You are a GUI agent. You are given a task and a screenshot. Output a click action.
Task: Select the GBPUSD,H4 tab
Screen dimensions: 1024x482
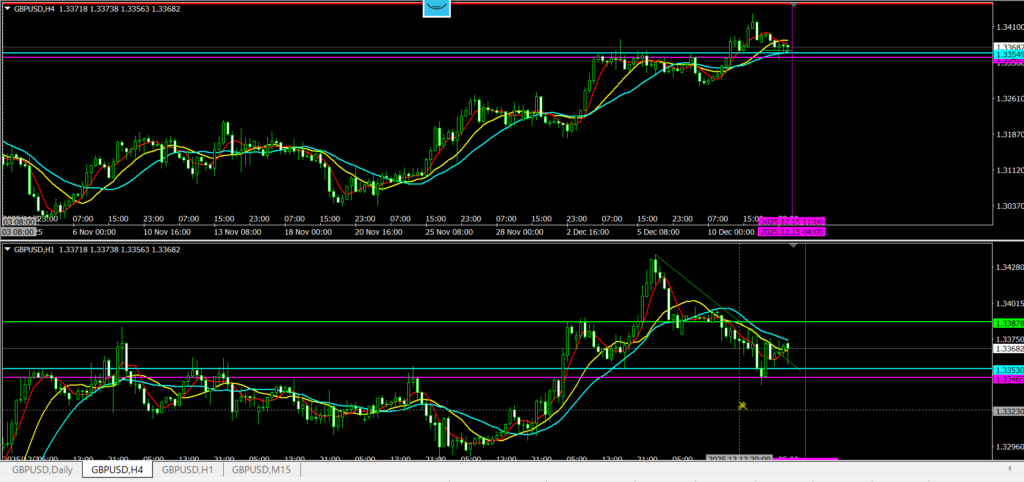click(116, 468)
